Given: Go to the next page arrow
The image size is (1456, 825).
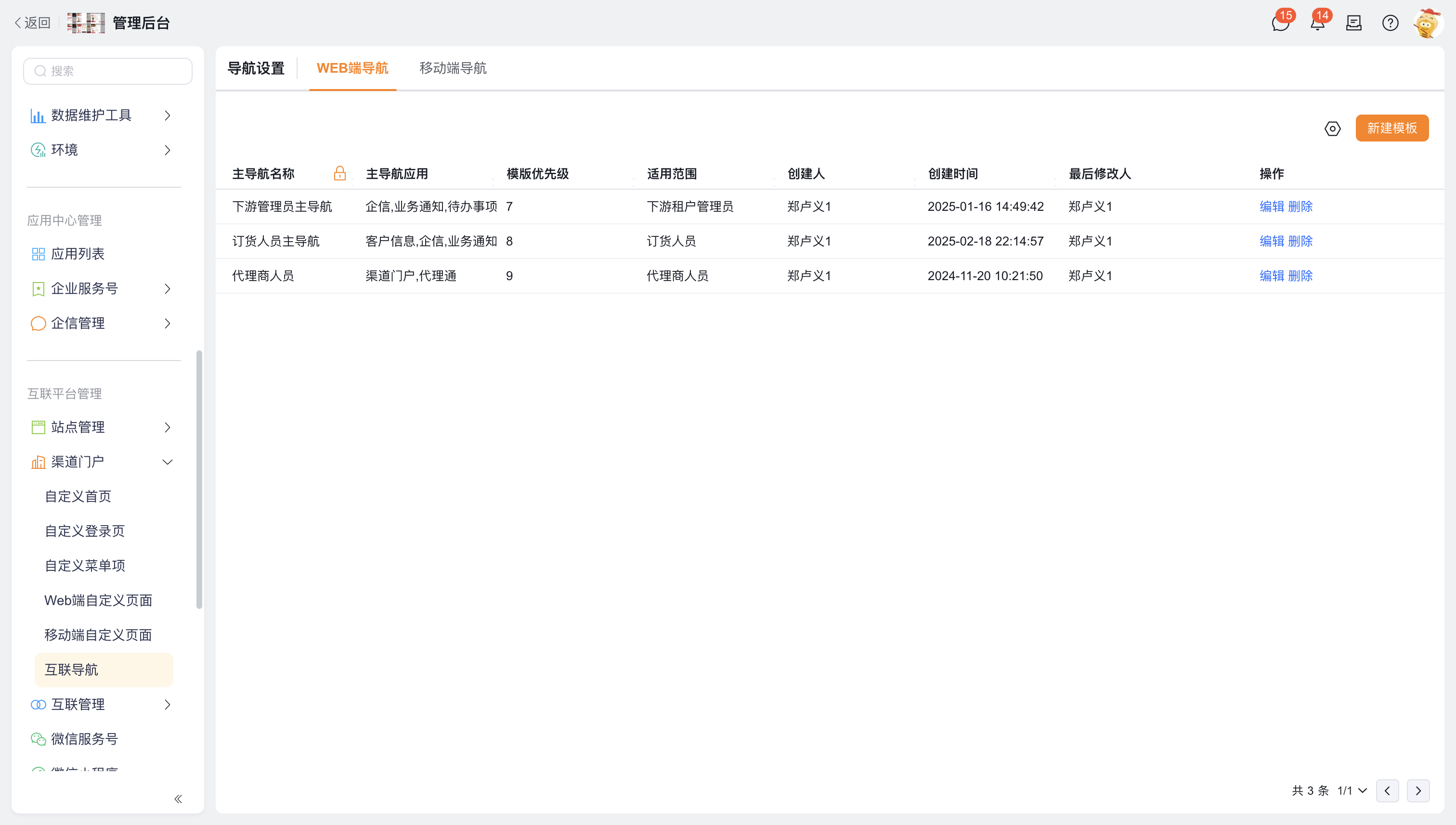Looking at the screenshot, I should 1418,790.
